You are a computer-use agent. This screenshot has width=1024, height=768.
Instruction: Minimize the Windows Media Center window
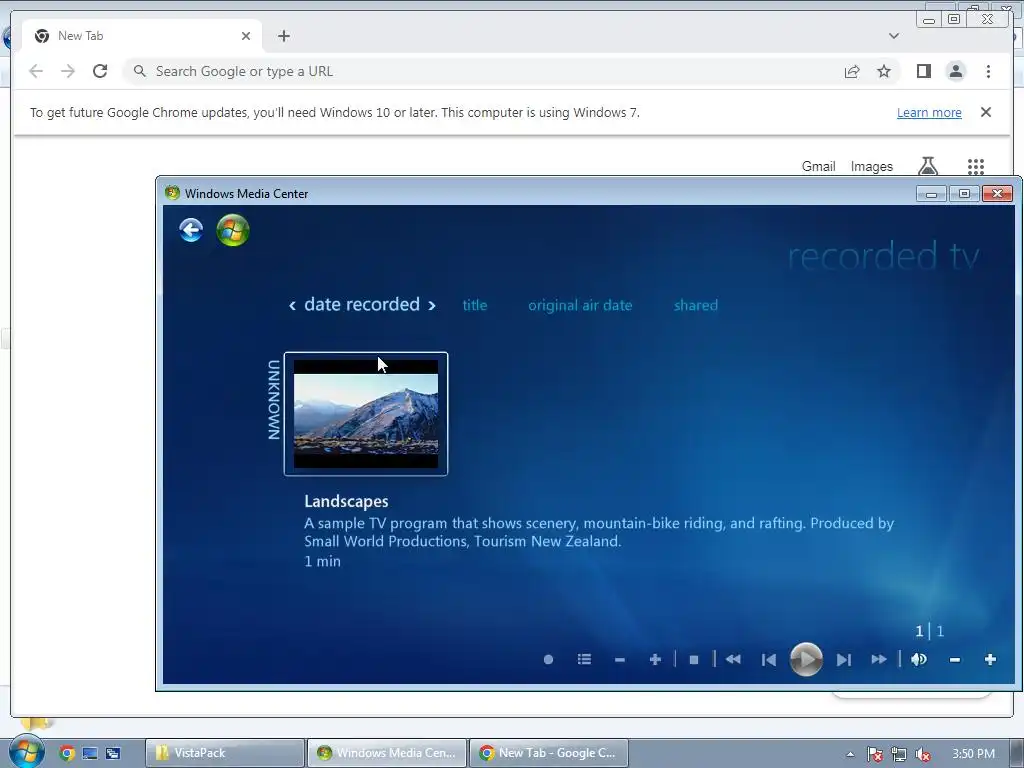931,194
